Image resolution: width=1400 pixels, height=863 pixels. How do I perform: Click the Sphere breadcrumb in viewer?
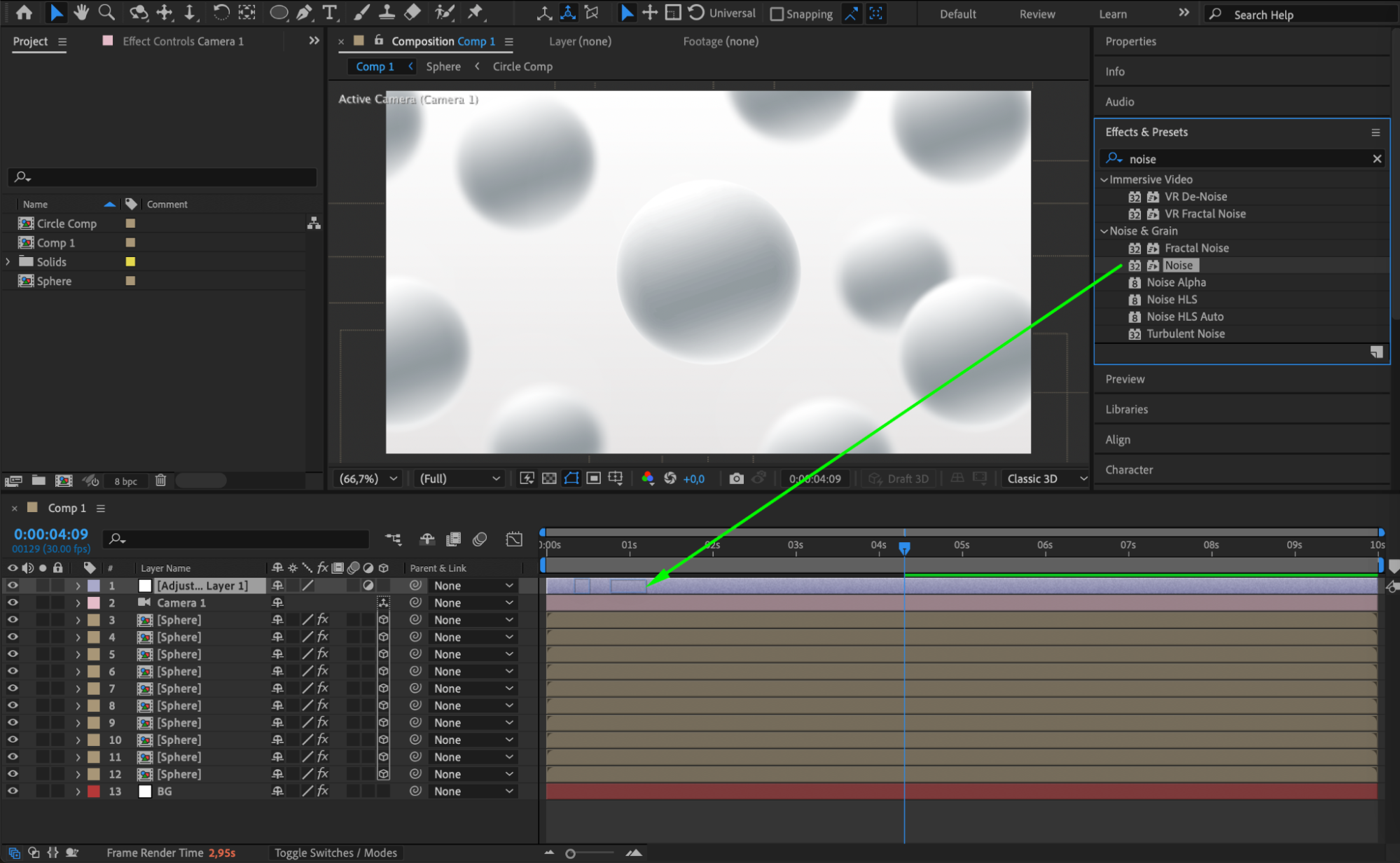(x=443, y=67)
